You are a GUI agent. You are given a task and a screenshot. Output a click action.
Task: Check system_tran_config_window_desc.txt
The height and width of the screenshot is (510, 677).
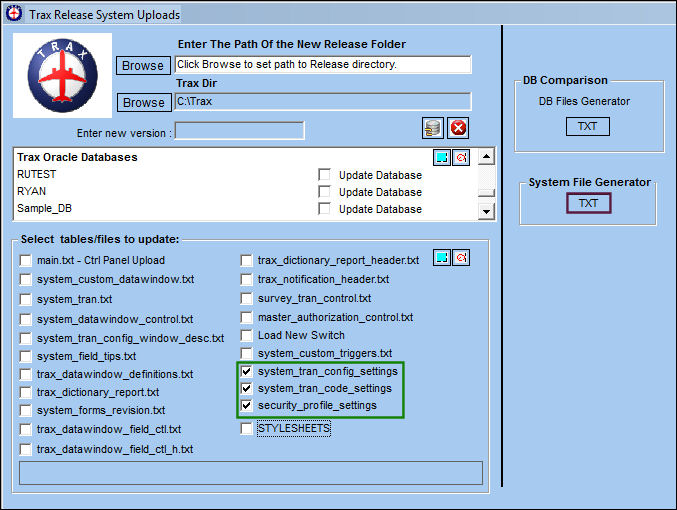[25, 338]
